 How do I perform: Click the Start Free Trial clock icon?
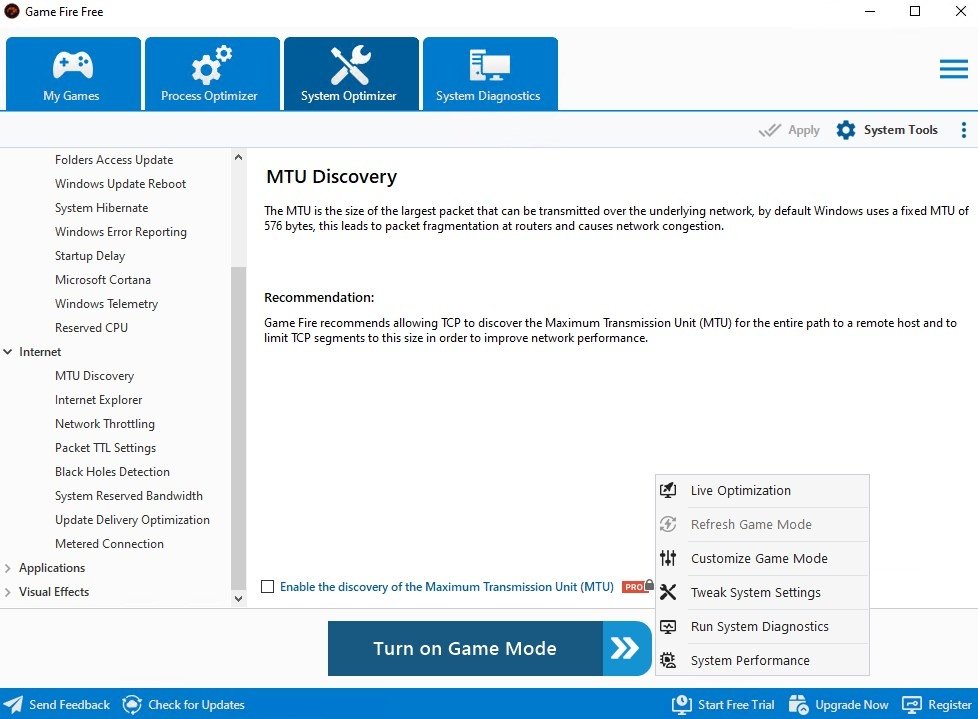[682, 705]
